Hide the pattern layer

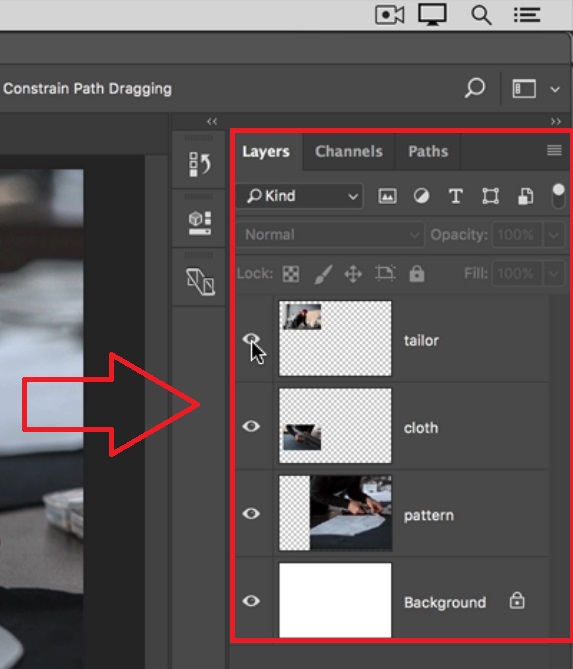(251, 513)
